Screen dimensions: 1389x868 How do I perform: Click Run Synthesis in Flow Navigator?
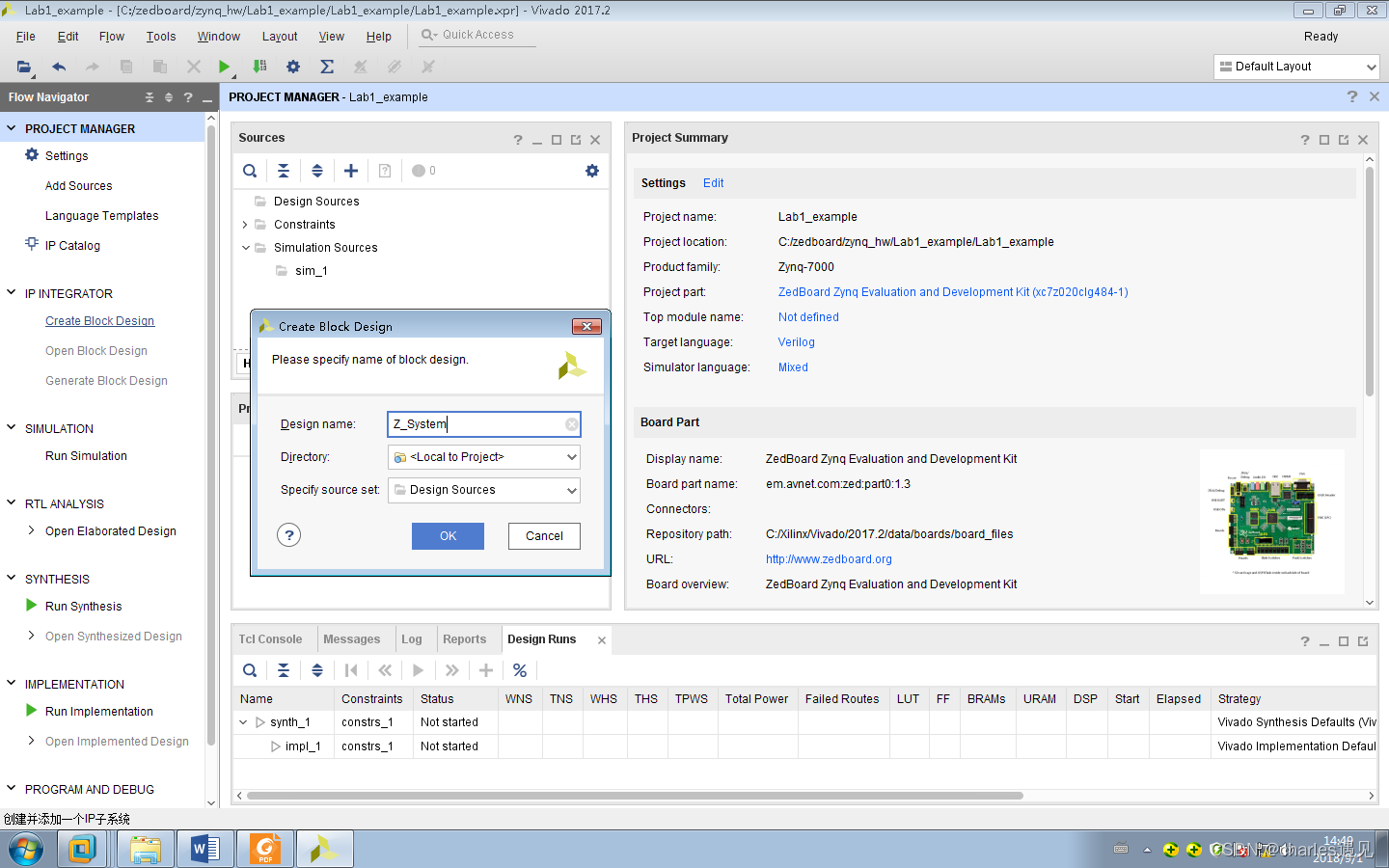pyautogui.click(x=83, y=607)
